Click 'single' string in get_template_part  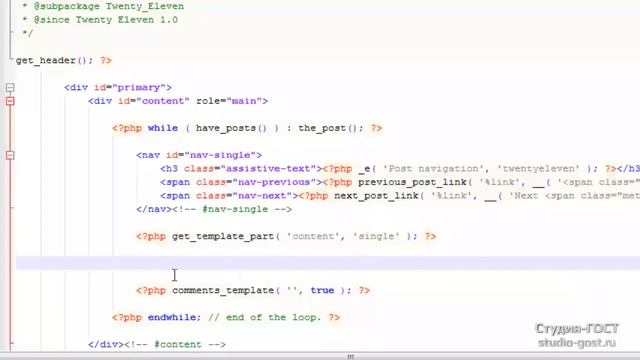(x=376, y=236)
